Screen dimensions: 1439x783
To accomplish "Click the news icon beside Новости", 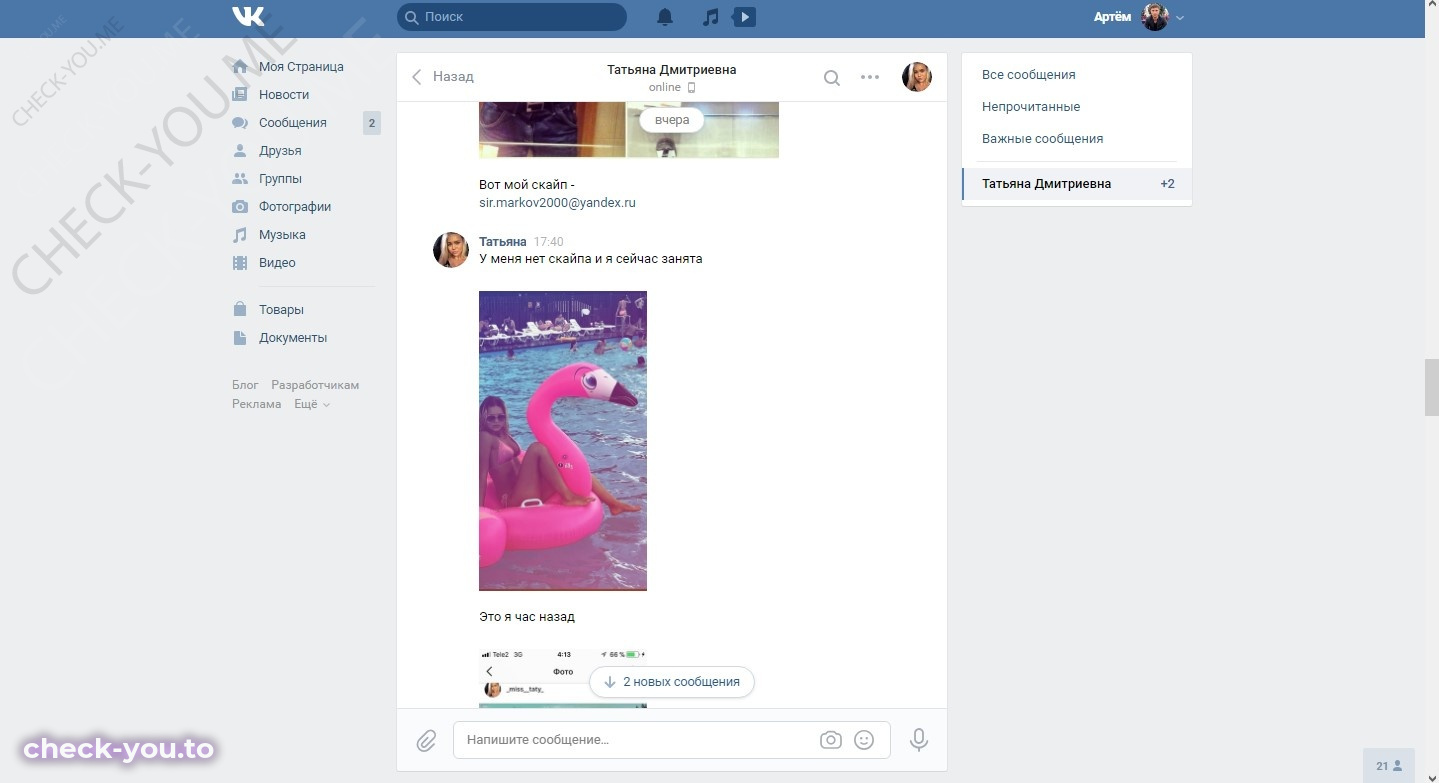I will (x=240, y=95).
